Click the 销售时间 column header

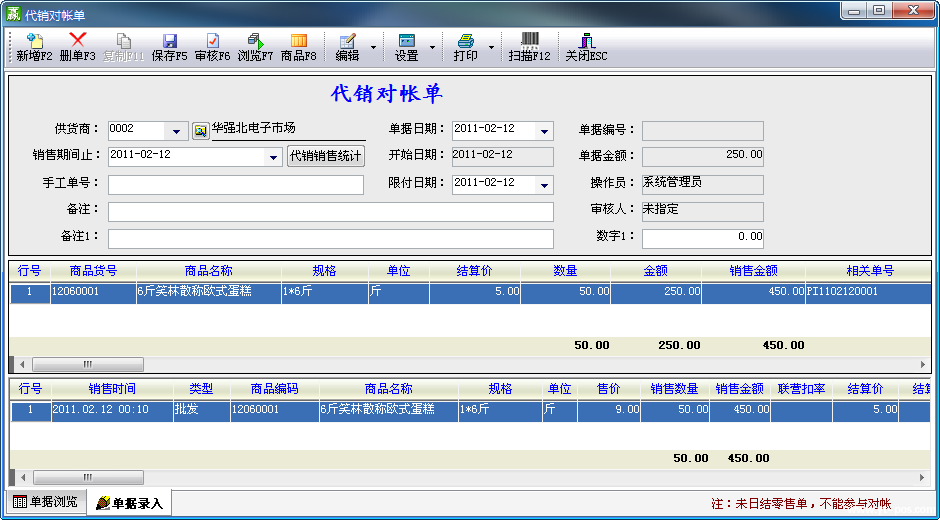pyautogui.click(x=112, y=389)
